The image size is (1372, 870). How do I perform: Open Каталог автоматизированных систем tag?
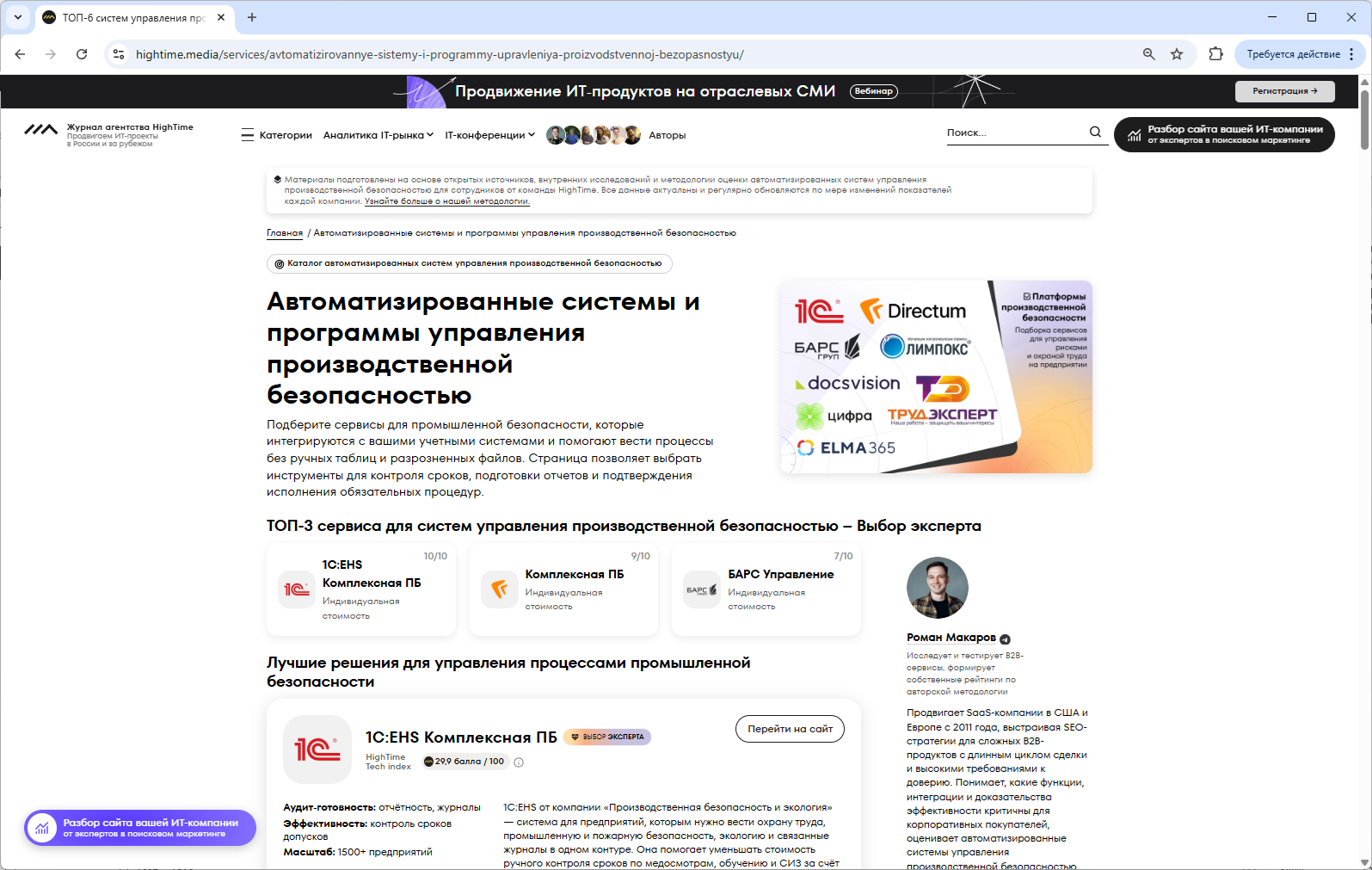pos(470,263)
